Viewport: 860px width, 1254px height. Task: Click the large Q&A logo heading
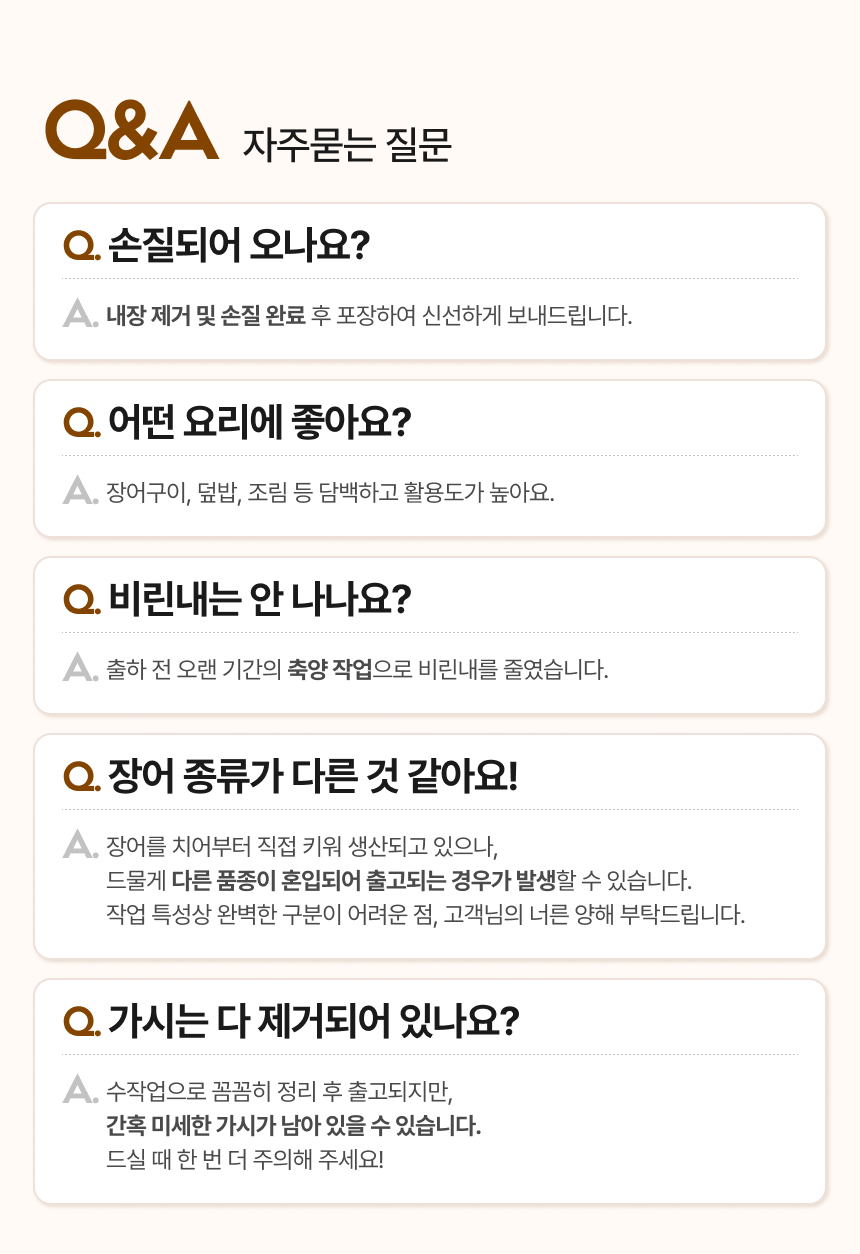coord(131,132)
